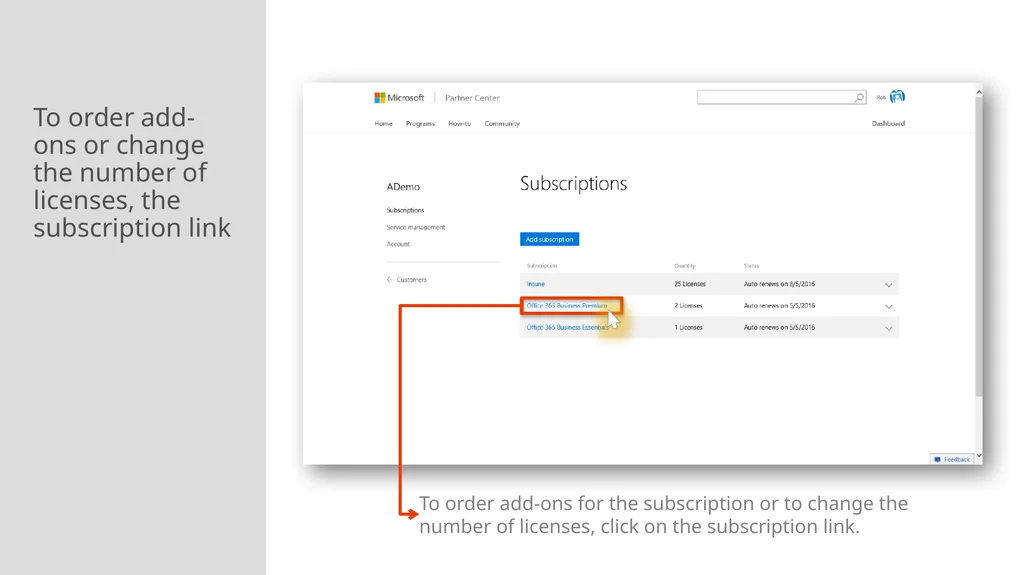The height and width of the screenshot is (575, 1024).
Task: Open the user profile avatar icon
Action: click(897, 97)
